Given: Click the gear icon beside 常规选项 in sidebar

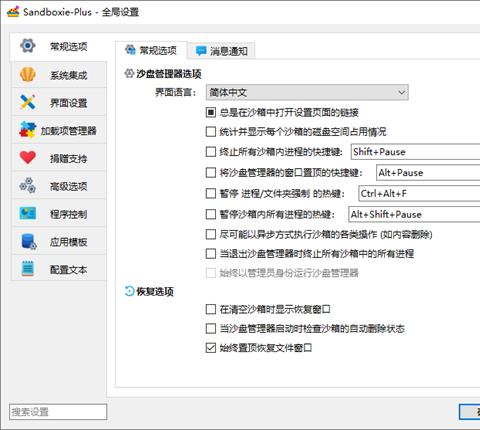Looking at the screenshot, I should tap(28, 45).
